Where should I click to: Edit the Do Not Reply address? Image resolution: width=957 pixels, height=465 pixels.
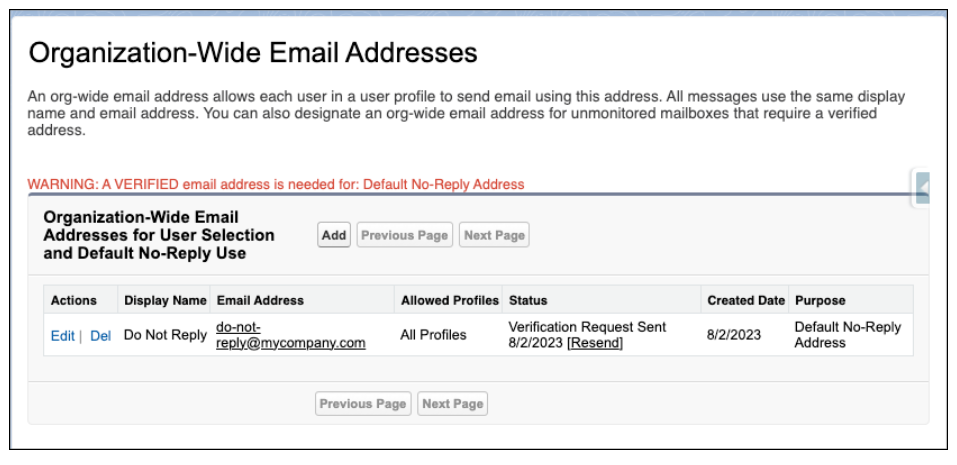coord(62,336)
